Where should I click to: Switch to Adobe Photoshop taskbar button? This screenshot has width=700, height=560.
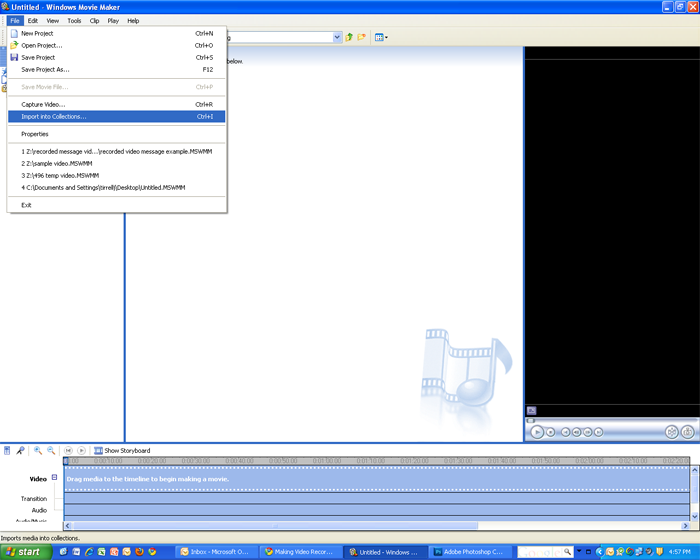pos(470,552)
